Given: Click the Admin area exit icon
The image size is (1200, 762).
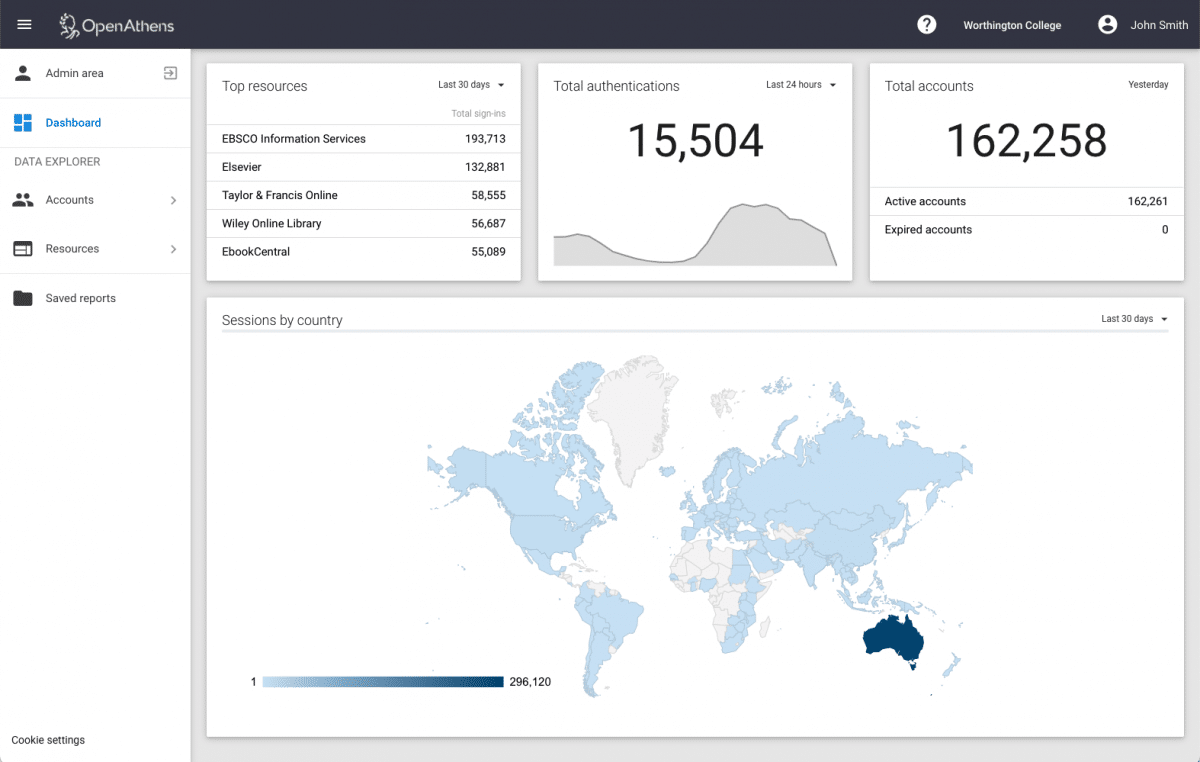Looking at the screenshot, I should click(170, 73).
